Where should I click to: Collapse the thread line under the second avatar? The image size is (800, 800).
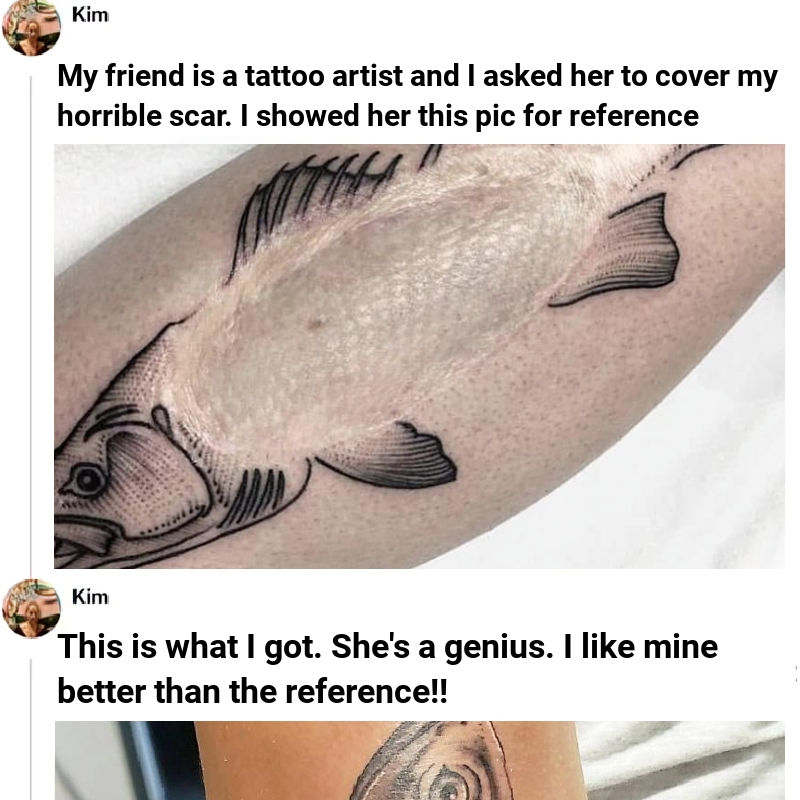pos(31,730)
